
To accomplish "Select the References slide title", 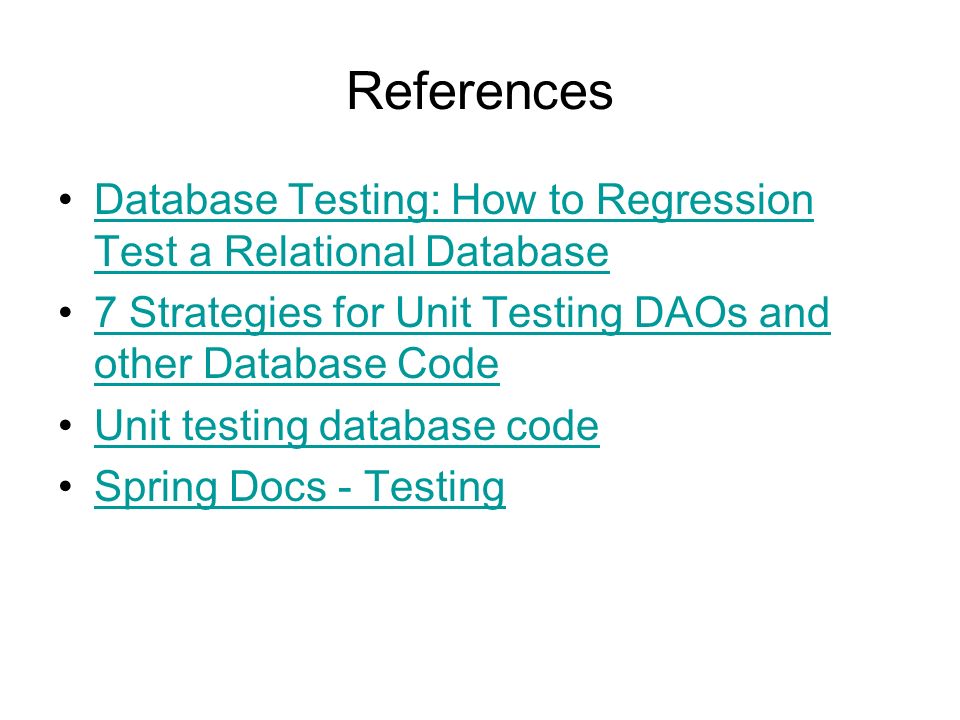I will 479,91.
